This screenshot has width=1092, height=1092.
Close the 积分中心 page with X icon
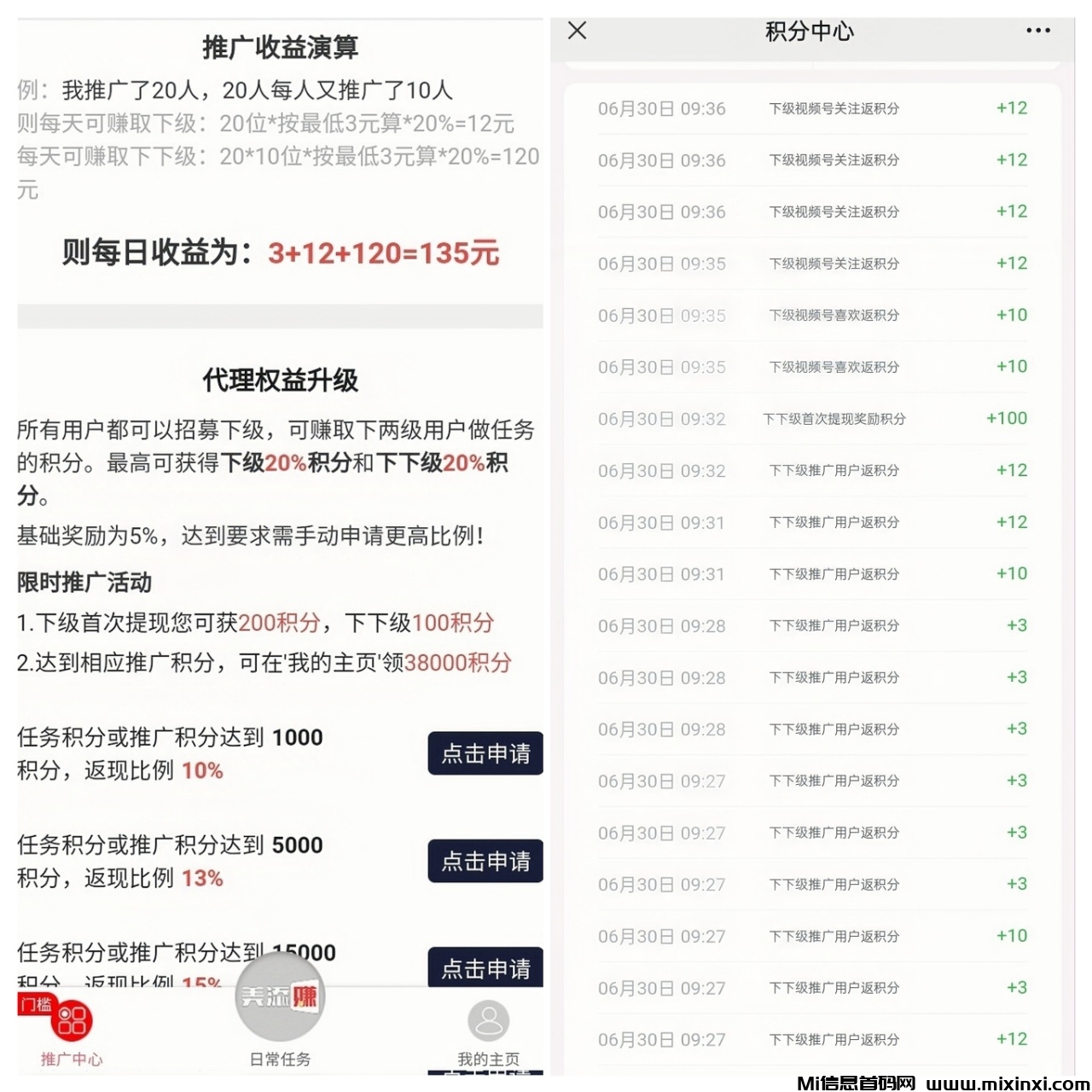(578, 31)
